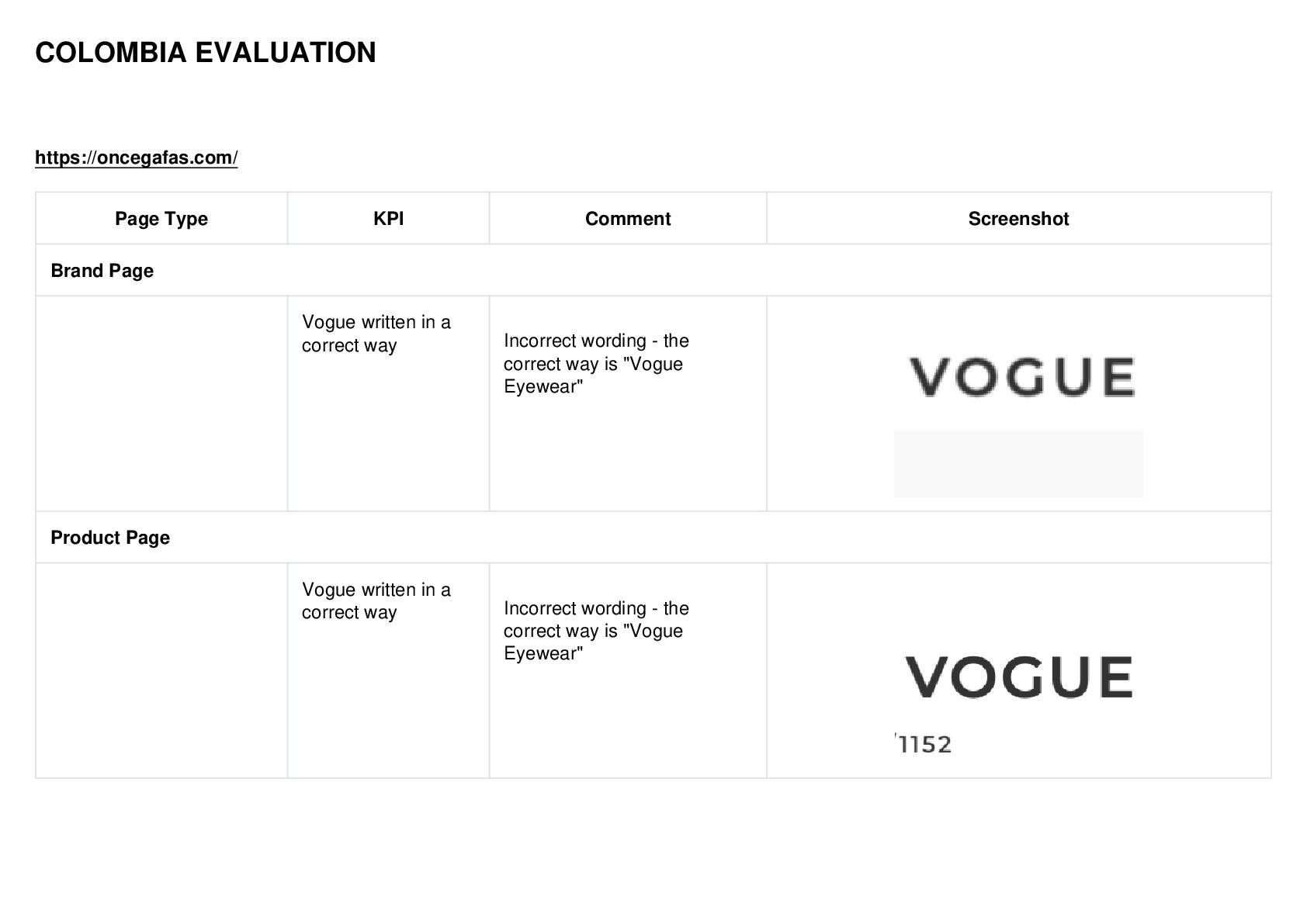Click the 1152 text in product screenshot

click(x=924, y=745)
